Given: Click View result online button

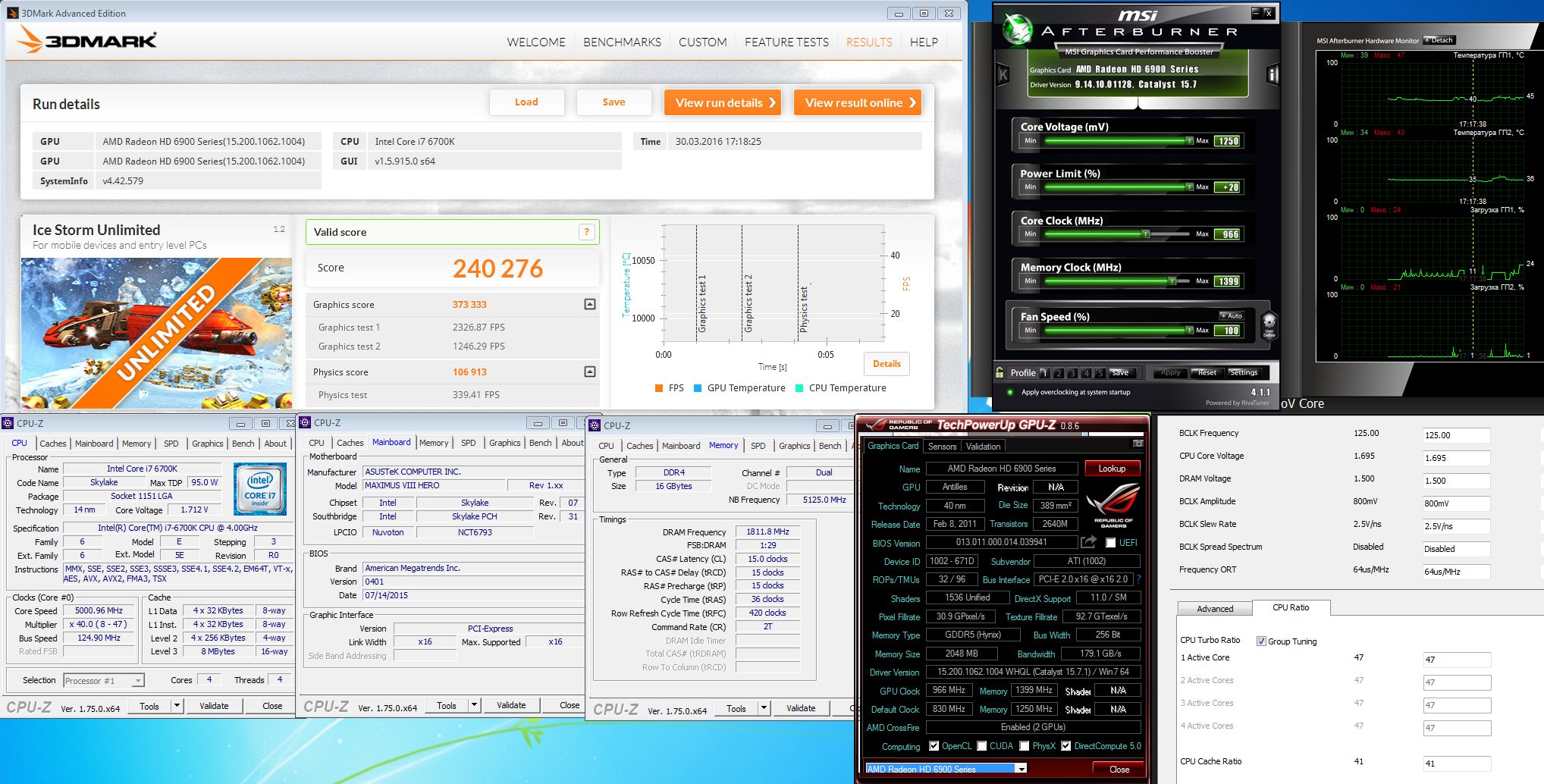Looking at the screenshot, I should point(858,102).
